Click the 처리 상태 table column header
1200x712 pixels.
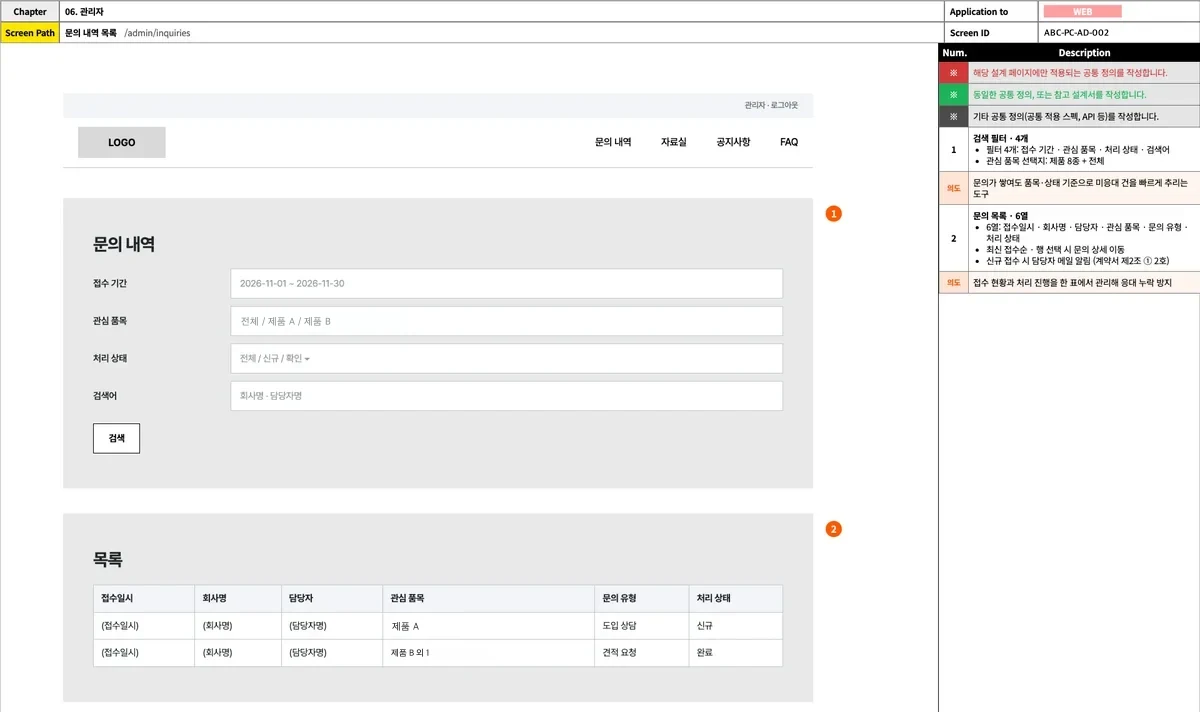[x=736, y=599]
